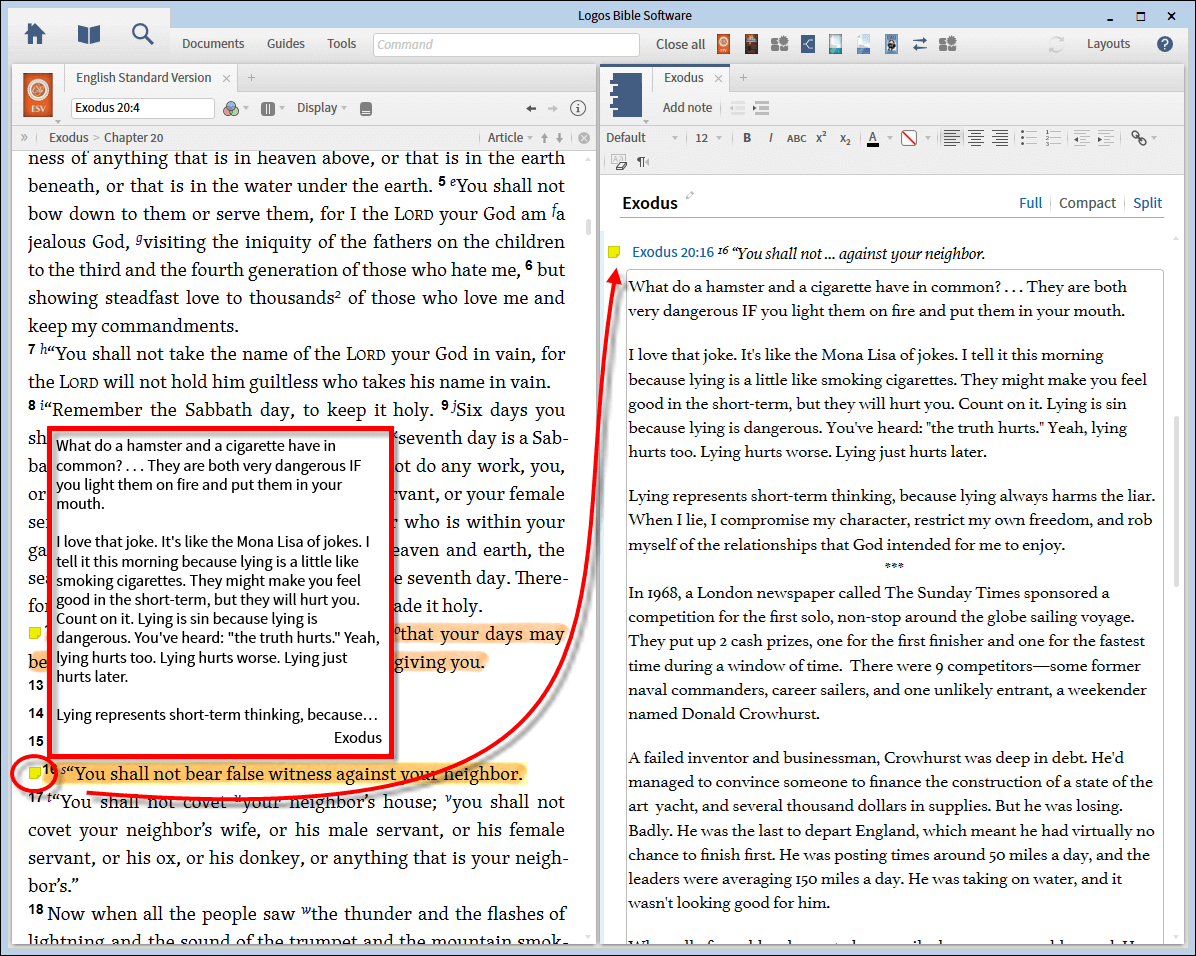Image resolution: width=1196 pixels, height=956 pixels.
Task: Click the navigate back arrow
Action: coord(532,108)
